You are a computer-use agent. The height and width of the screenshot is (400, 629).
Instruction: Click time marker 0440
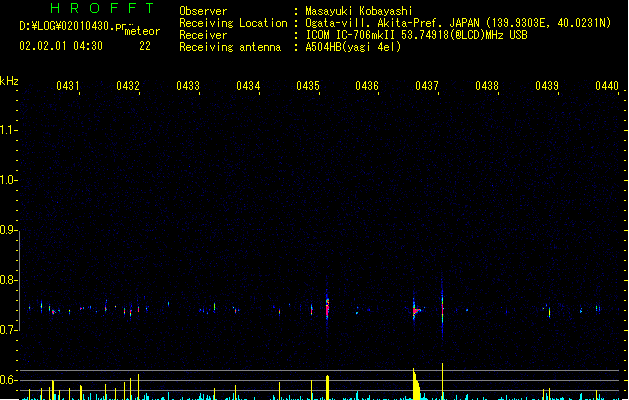pyautogui.click(x=607, y=85)
